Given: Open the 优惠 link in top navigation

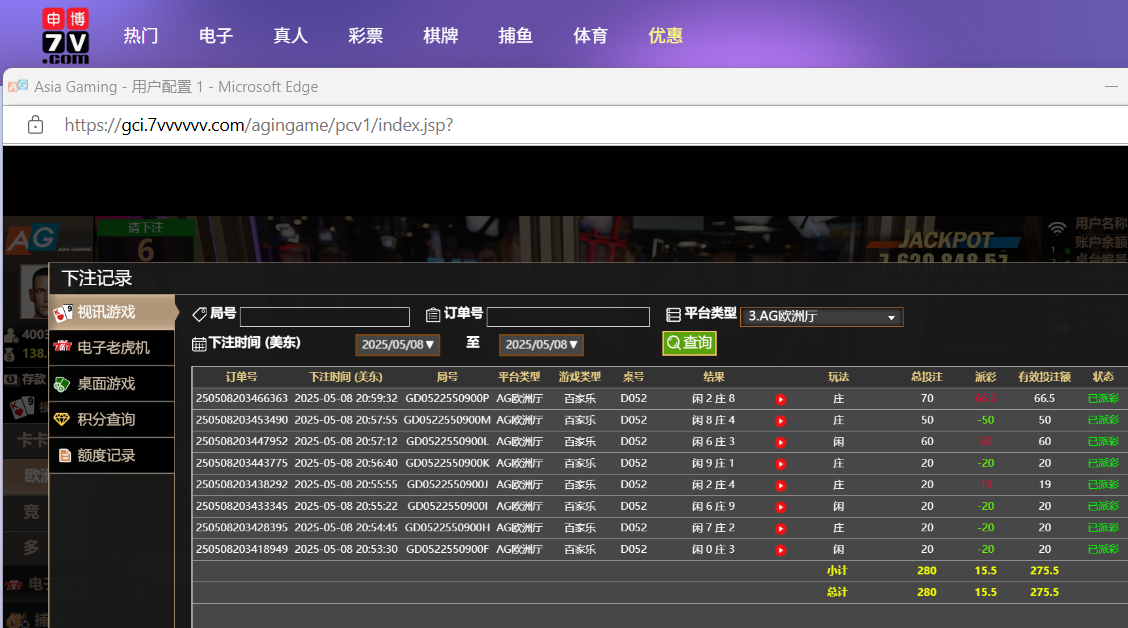Looking at the screenshot, I should click(x=665, y=36).
